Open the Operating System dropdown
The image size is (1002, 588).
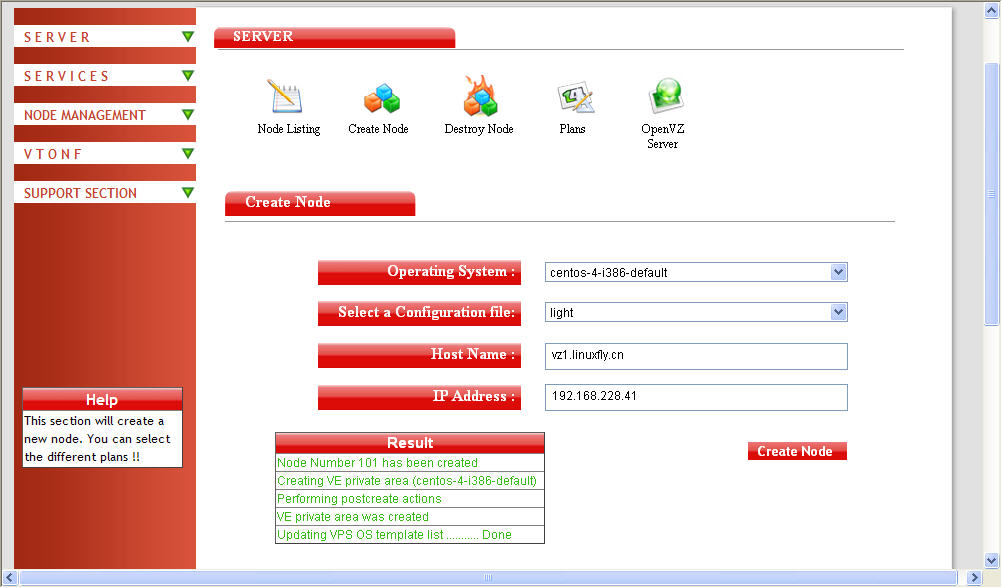click(838, 272)
